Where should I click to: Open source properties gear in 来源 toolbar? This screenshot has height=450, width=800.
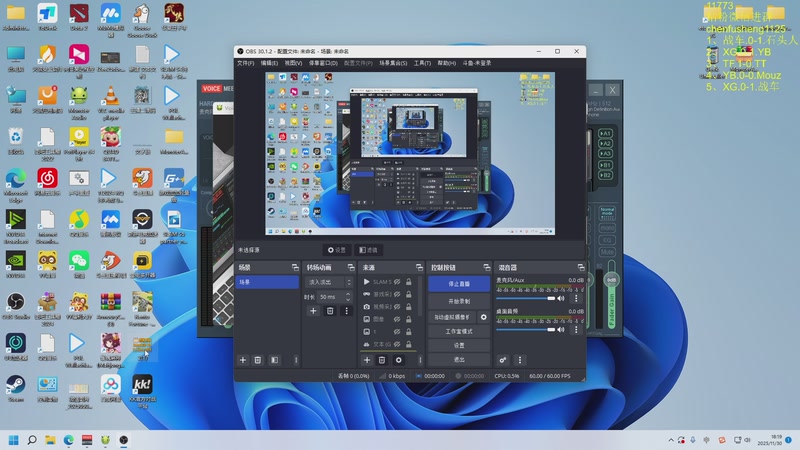(x=398, y=360)
